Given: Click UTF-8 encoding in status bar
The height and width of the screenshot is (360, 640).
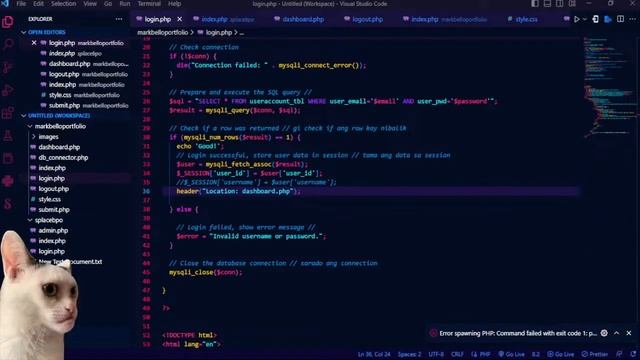Looking at the screenshot, I should click(436, 354).
